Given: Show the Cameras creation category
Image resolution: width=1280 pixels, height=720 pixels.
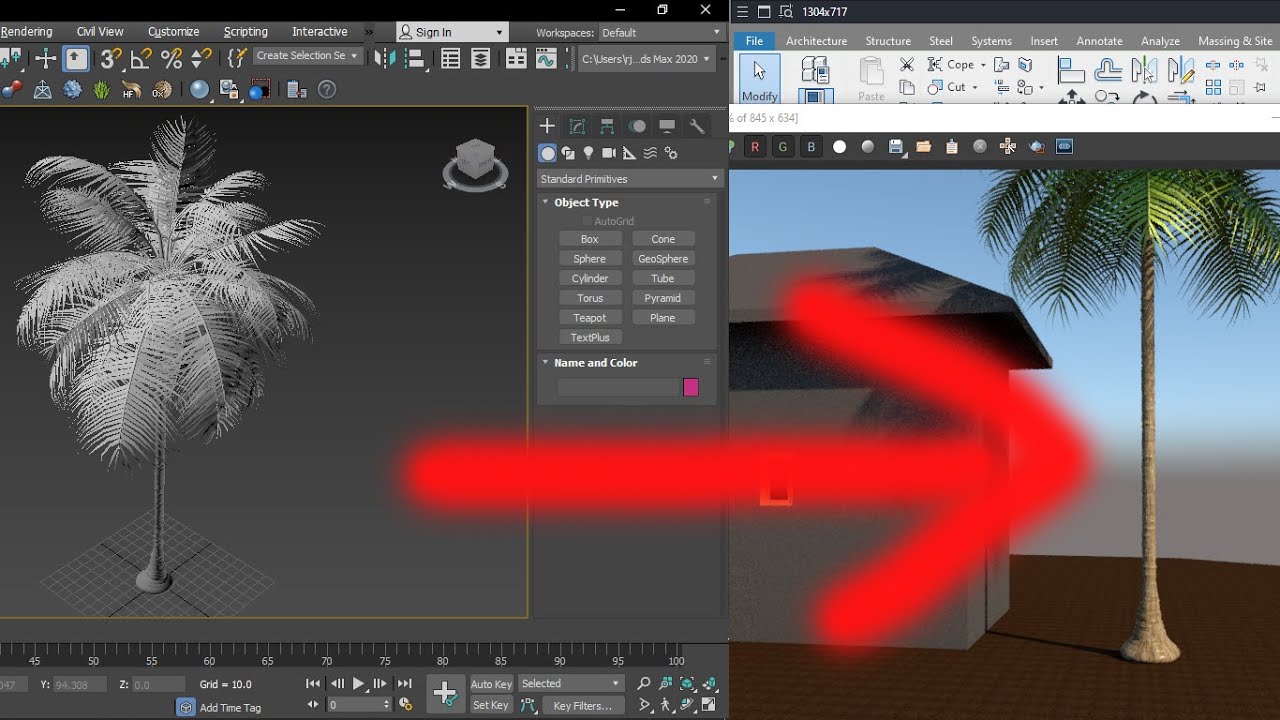Looking at the screenshot, I should tap(609, 153).
